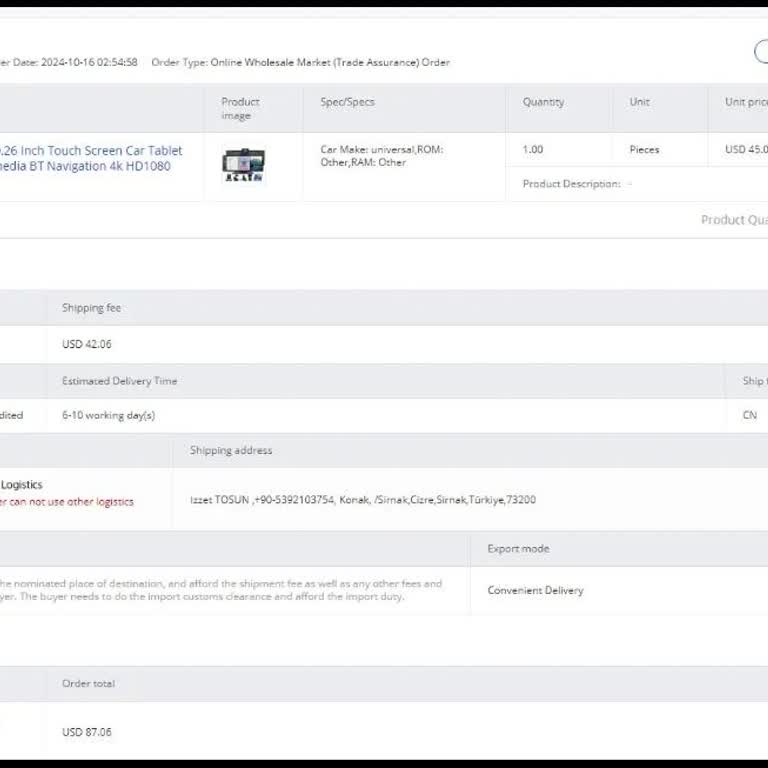
Task: Click the Izzet TOSUN shipping address line
Action: click(363, 500)
